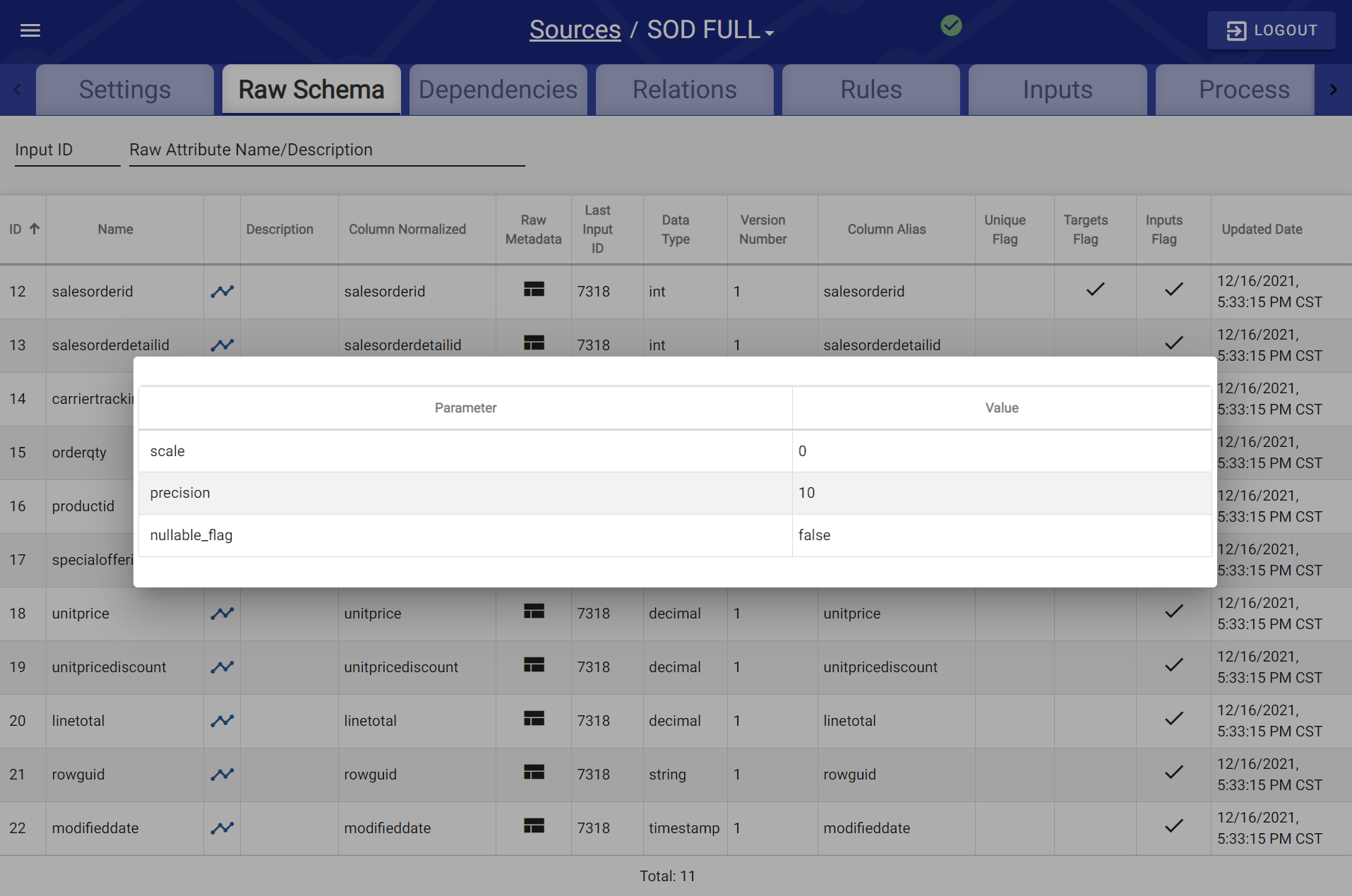Click the chart icon next to linetotal

click(222, 720)
